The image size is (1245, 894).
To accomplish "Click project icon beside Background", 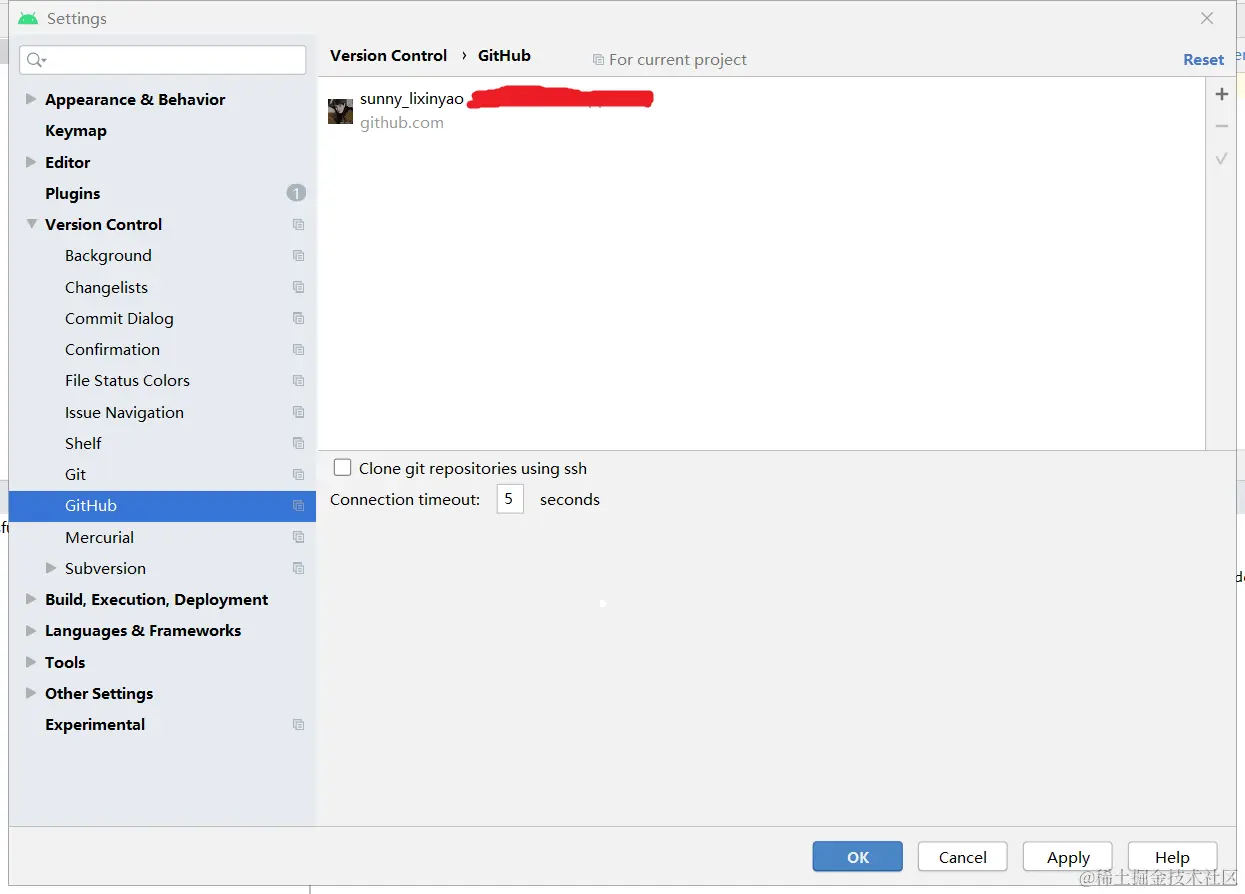I will 298,256.
